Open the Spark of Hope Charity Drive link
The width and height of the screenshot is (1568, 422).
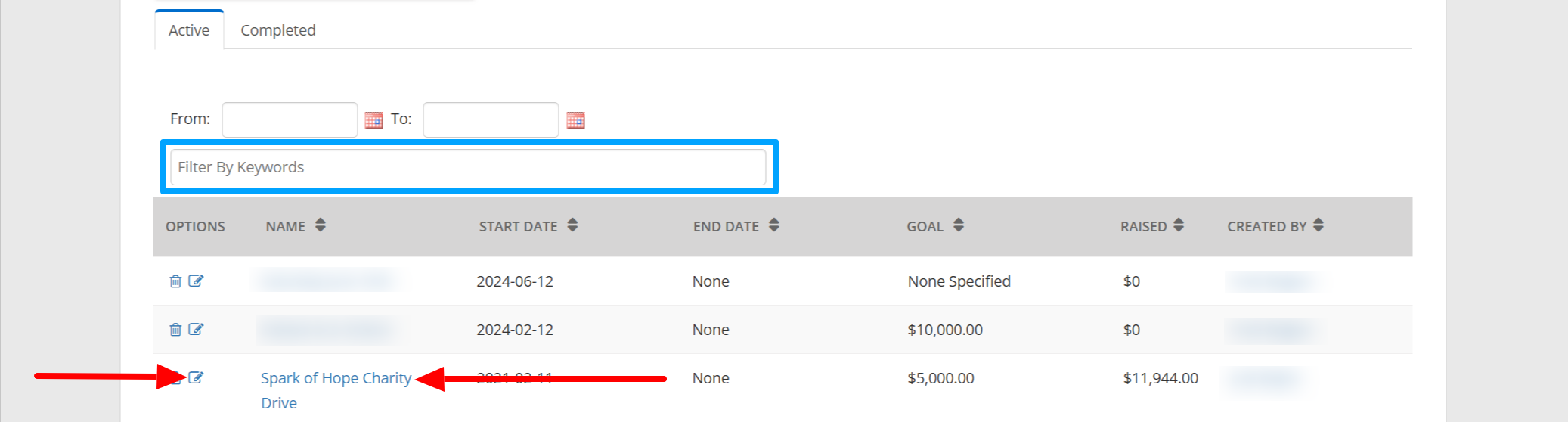coord(336,390)
